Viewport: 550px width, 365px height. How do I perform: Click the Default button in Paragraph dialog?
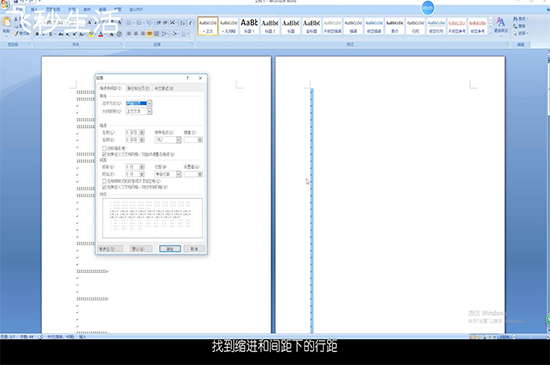pos(141,249)
